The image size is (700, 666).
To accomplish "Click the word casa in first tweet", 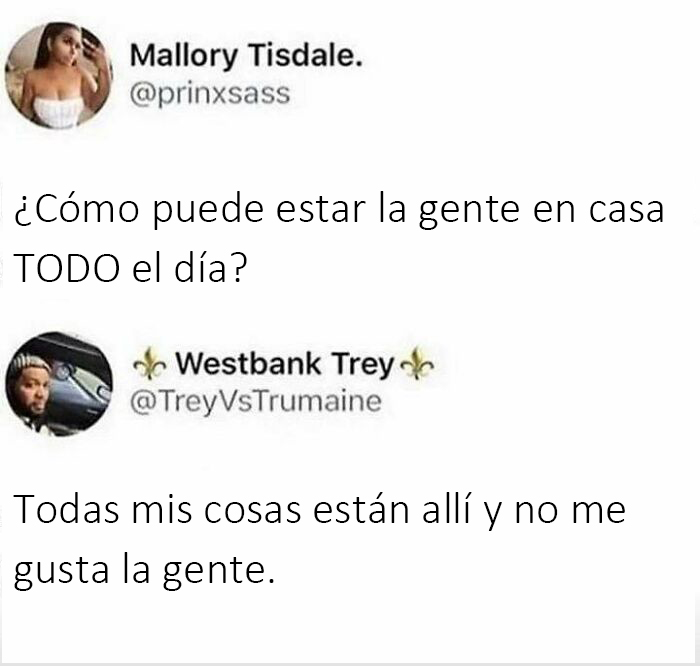I will click(626, 210).
